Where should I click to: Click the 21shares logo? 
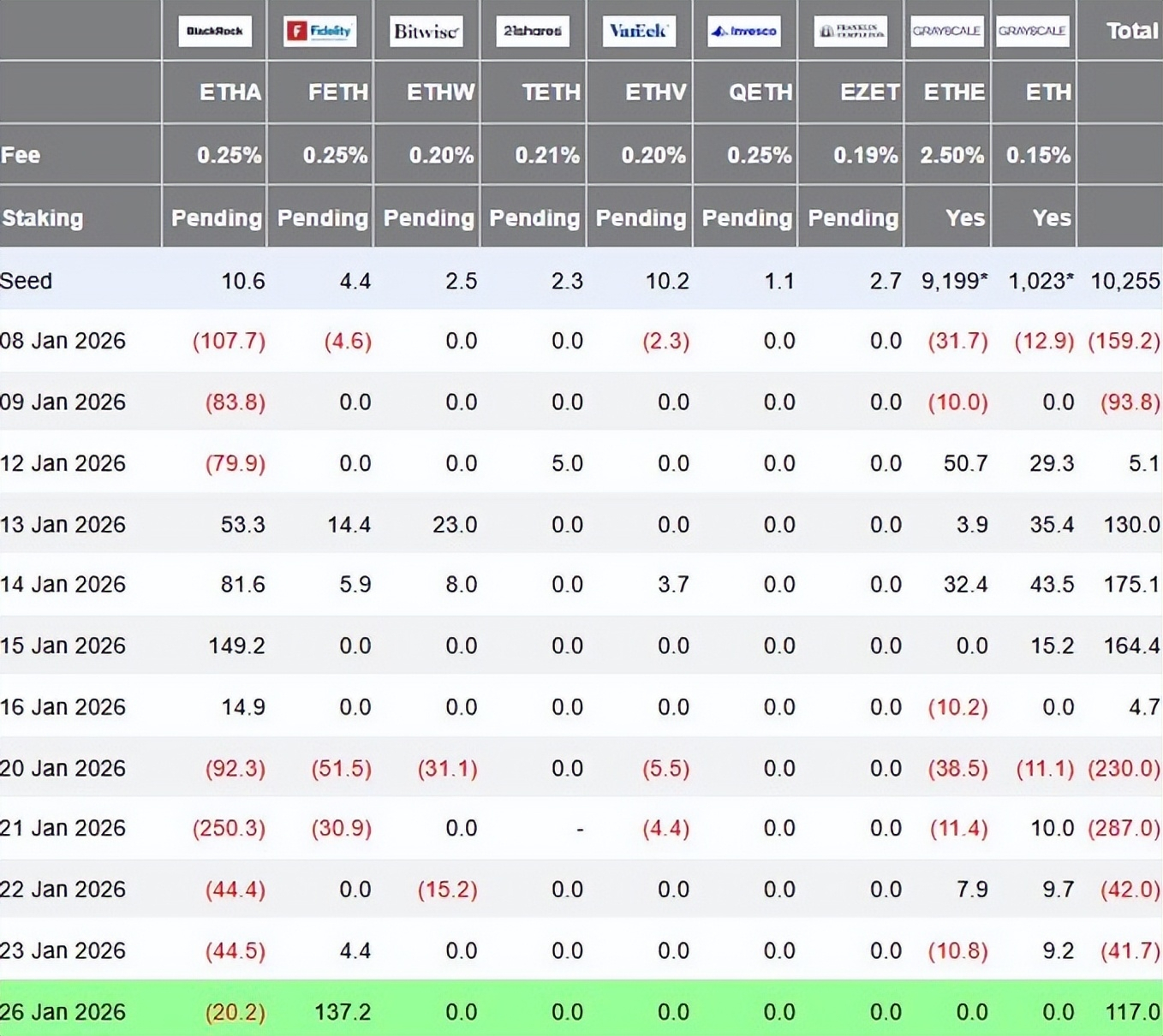(533, 32)
